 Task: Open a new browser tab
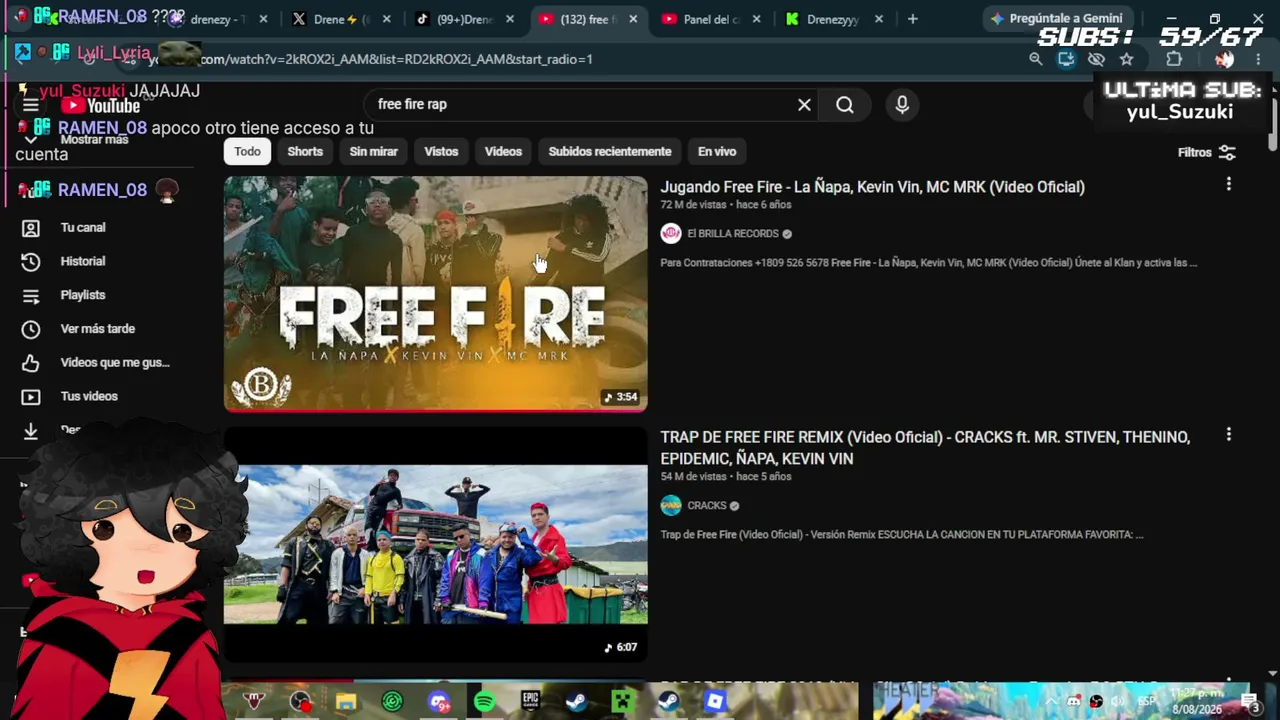[x=912, y=19]
